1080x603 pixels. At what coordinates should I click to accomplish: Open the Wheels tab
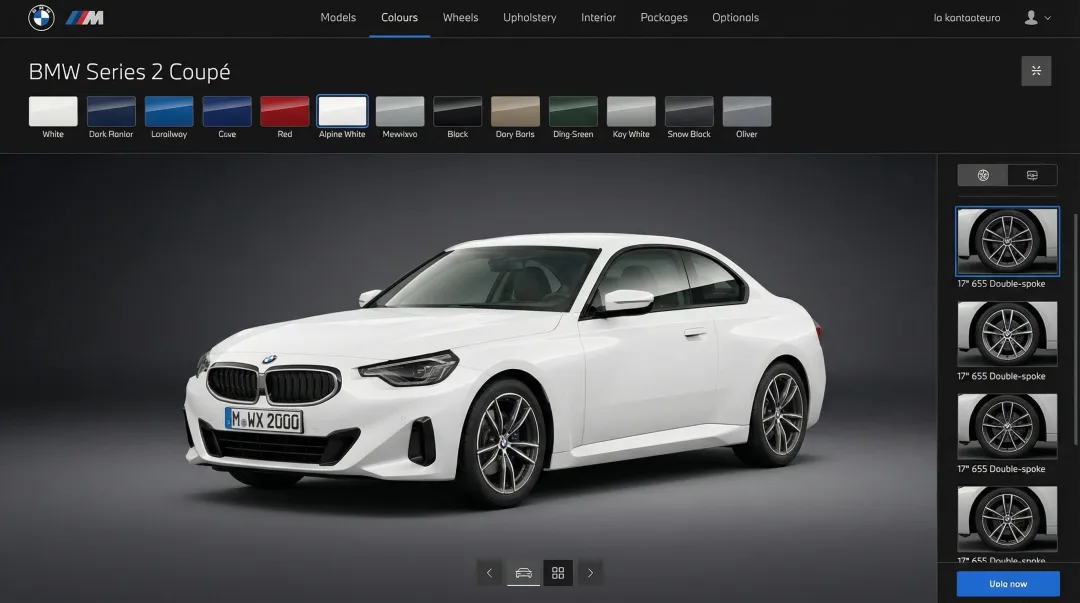coord(460,18)
